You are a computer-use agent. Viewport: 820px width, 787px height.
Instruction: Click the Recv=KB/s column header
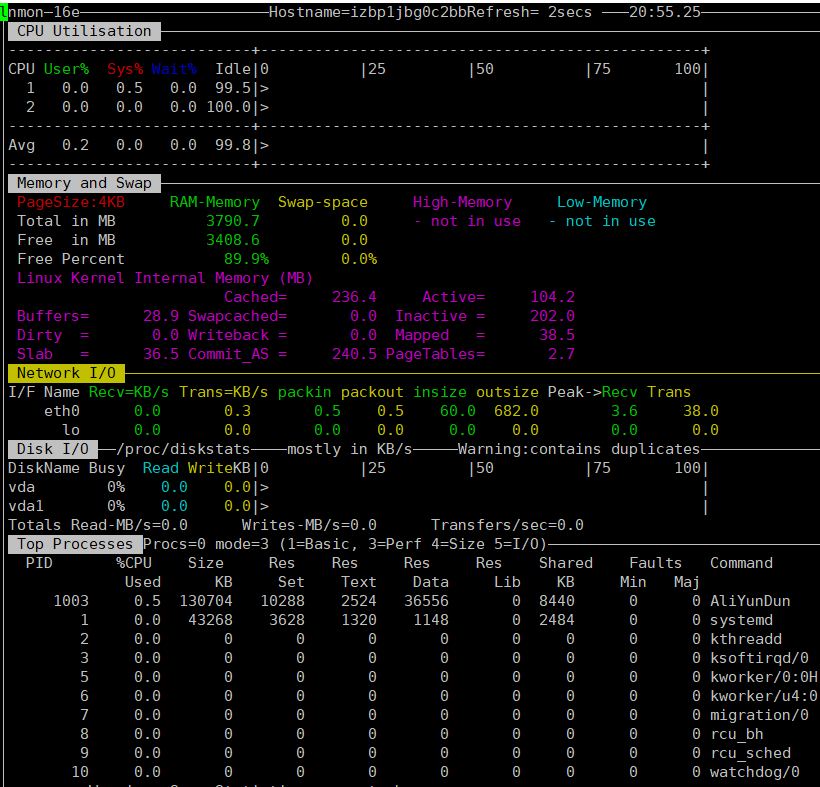point(129,392)
